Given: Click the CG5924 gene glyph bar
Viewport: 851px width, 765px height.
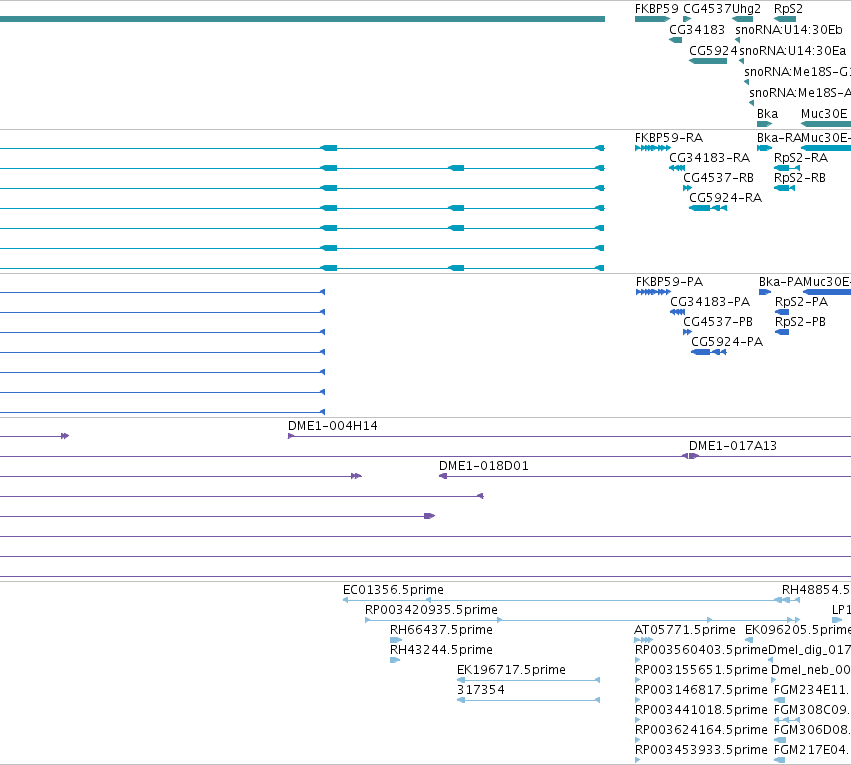Looking at the screenshot, I should (708, 61).
